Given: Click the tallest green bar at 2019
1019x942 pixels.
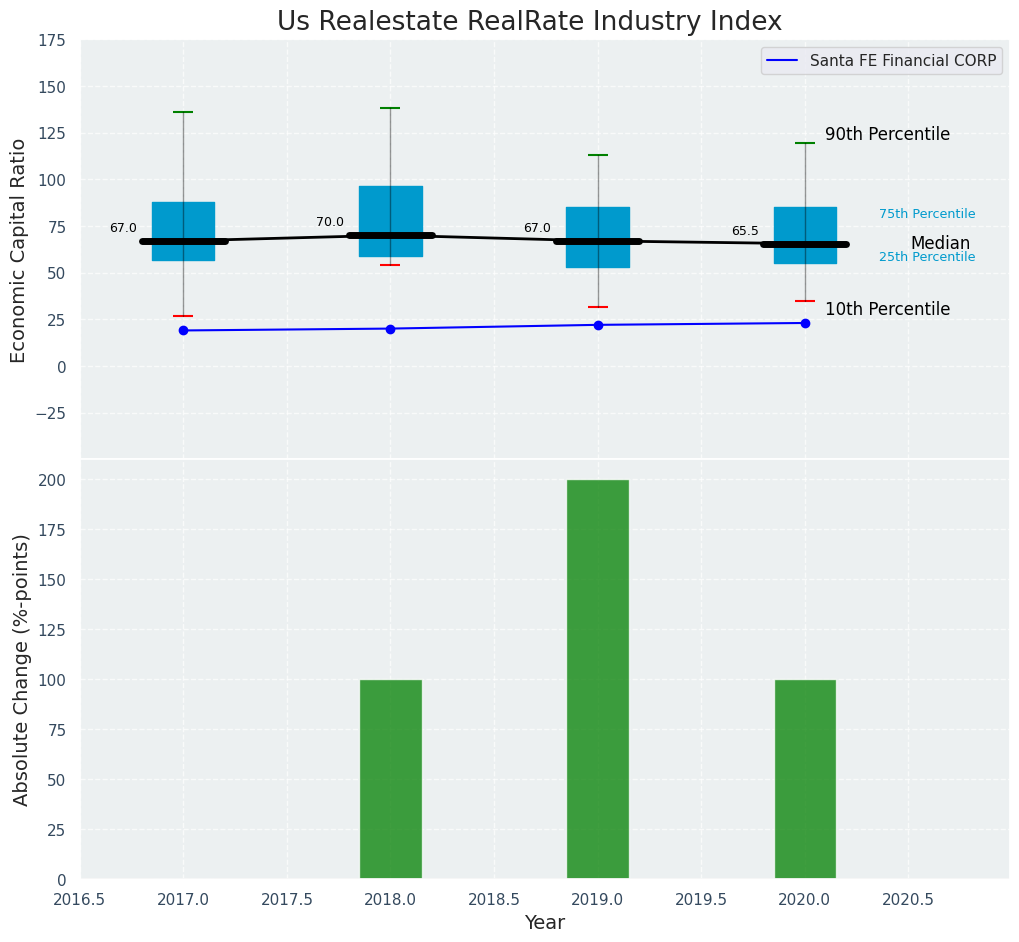Looking at the screenshot, I should (x=598, y=679).
